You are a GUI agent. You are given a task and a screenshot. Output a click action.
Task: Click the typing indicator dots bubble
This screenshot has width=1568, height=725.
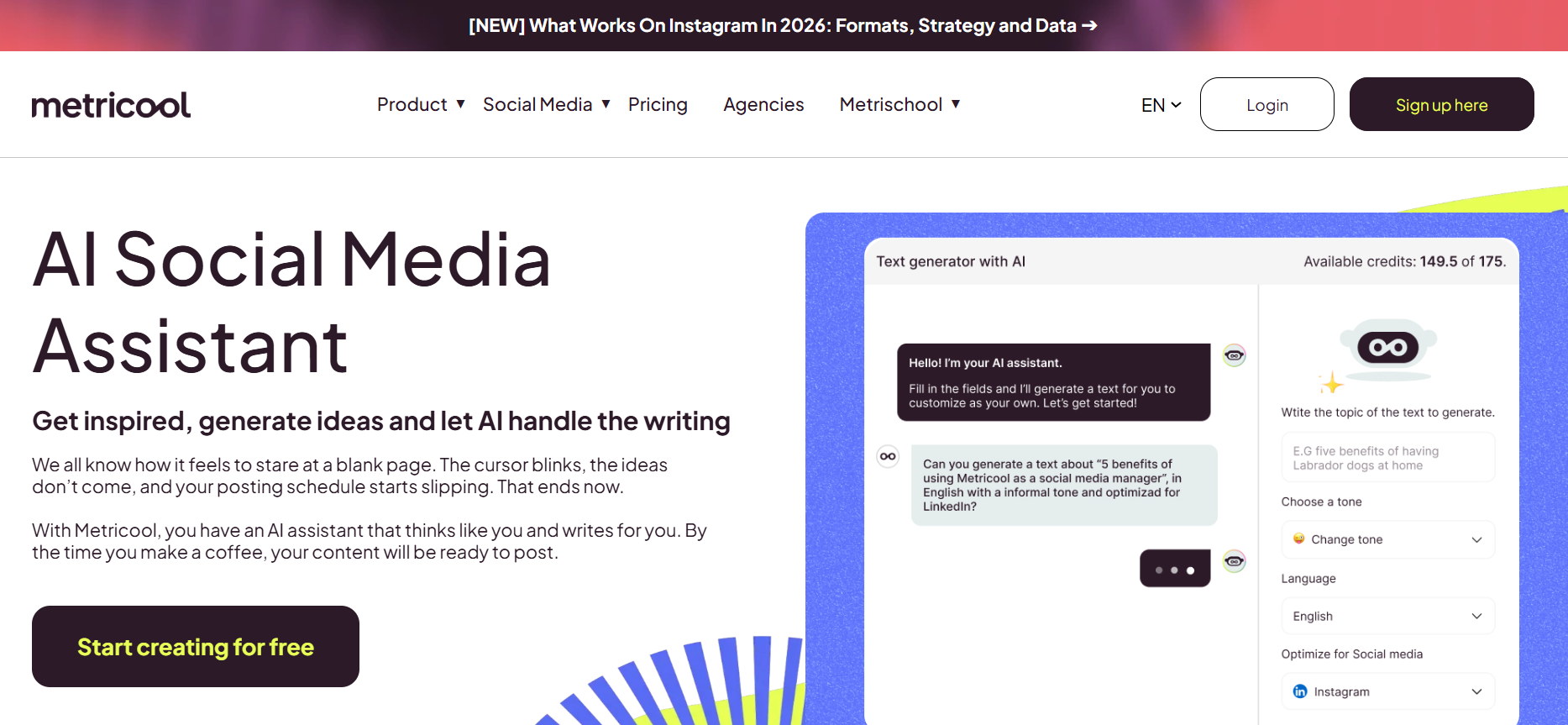[x=1174, y=569]
